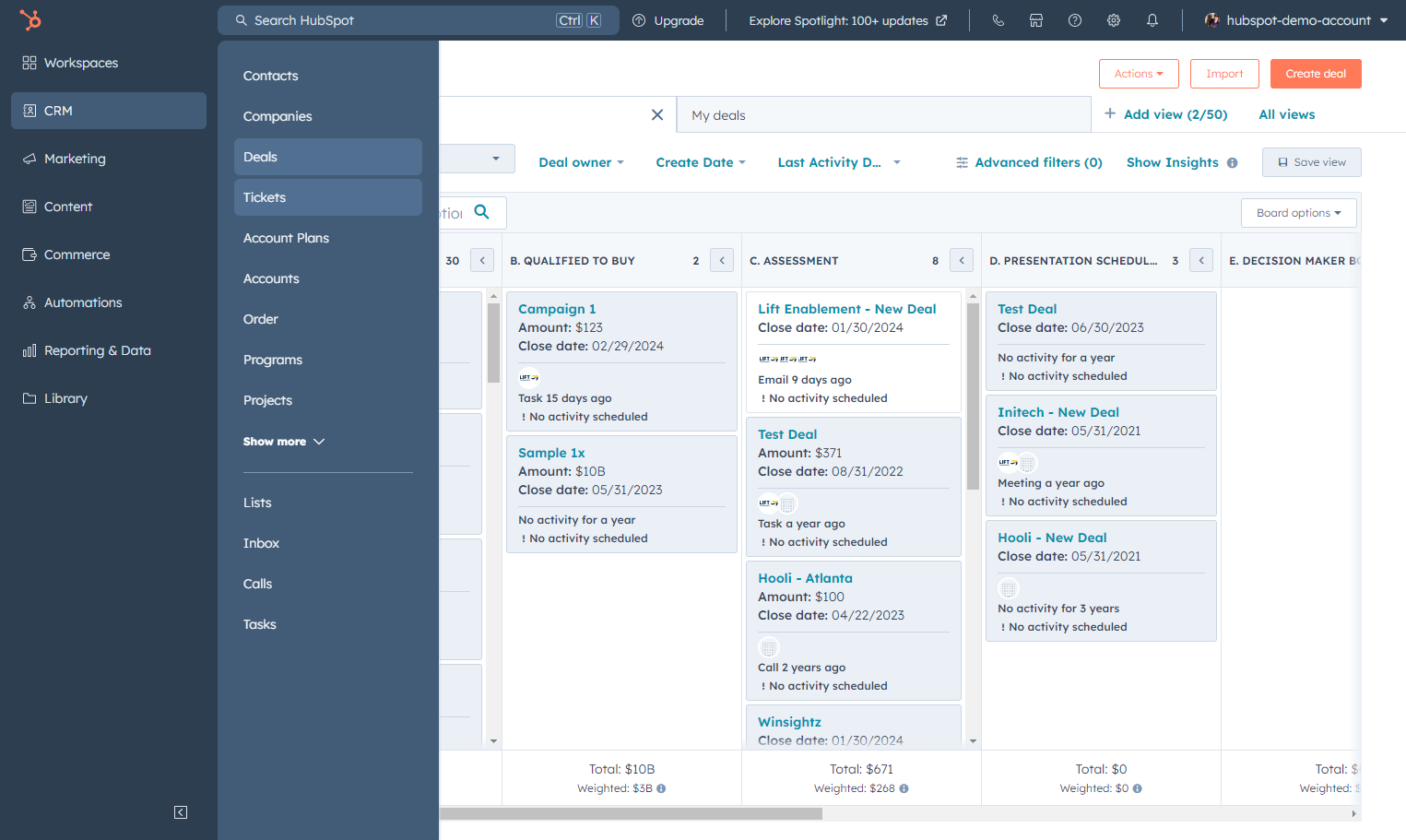Open the partially hidden pipeline dropdown arrow

[496, 159]
